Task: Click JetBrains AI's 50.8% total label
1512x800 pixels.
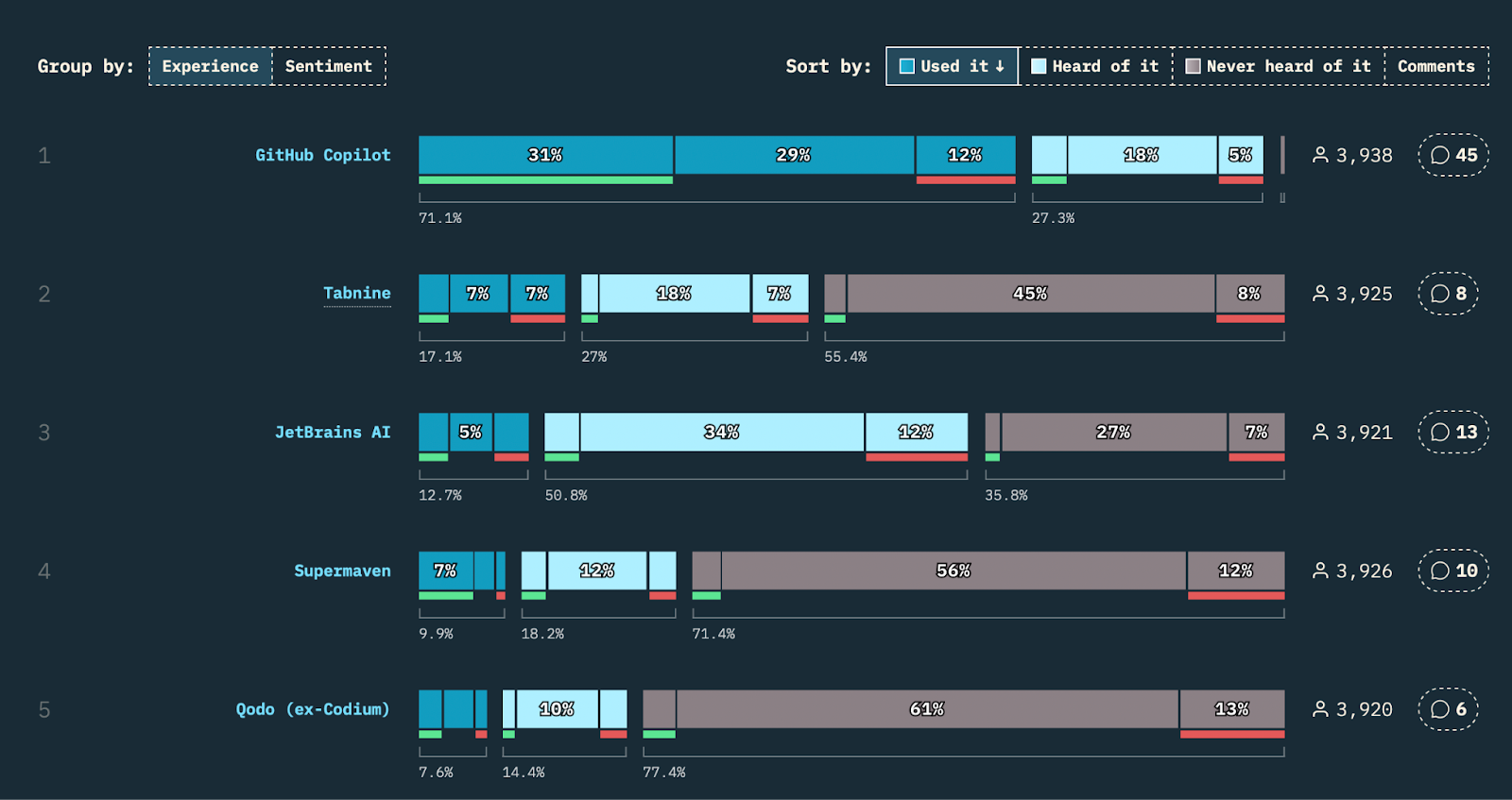Action: [x=566, y=495]
